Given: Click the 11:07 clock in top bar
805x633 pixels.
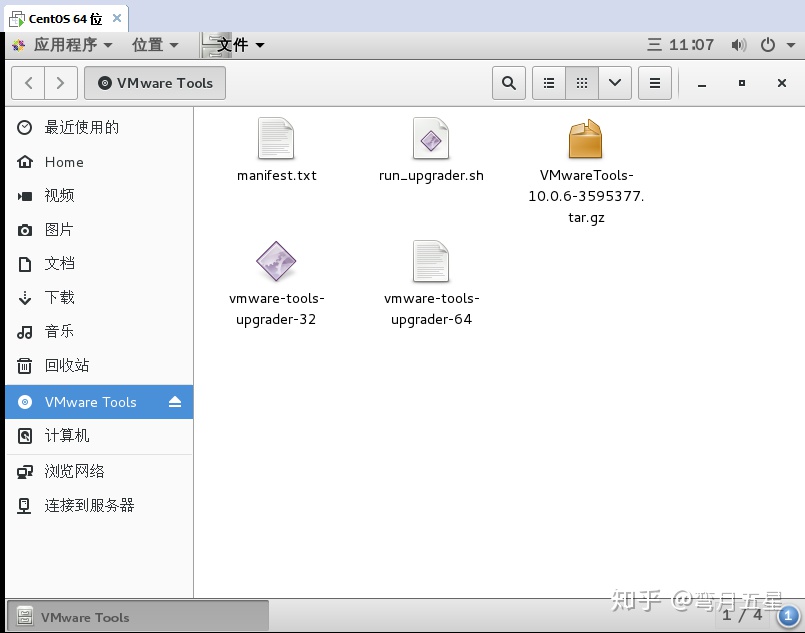Looking at the screenshot, I should pos(691,45).
